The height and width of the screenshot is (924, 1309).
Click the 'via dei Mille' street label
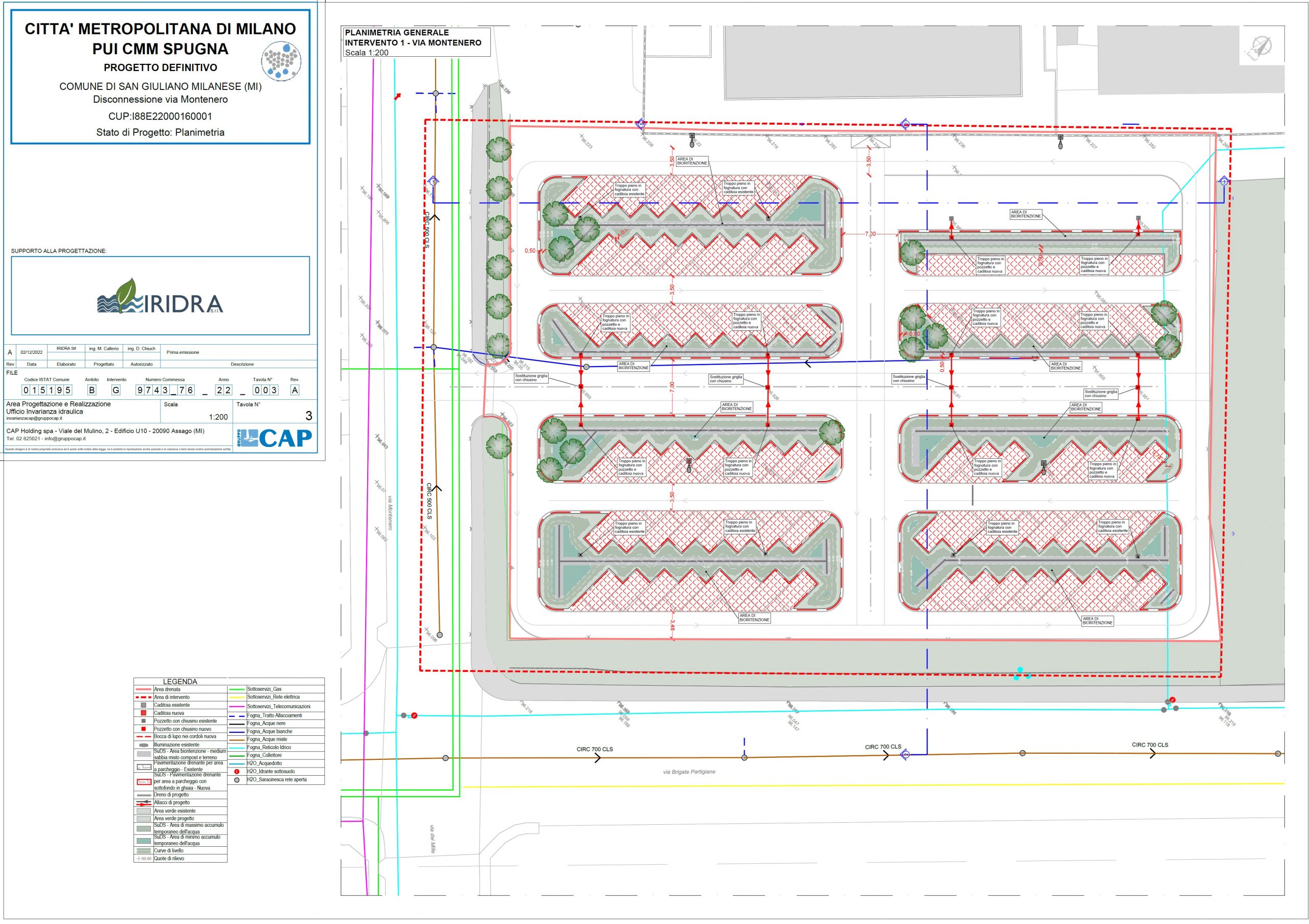pyautogui.click(x=432, y=840)
